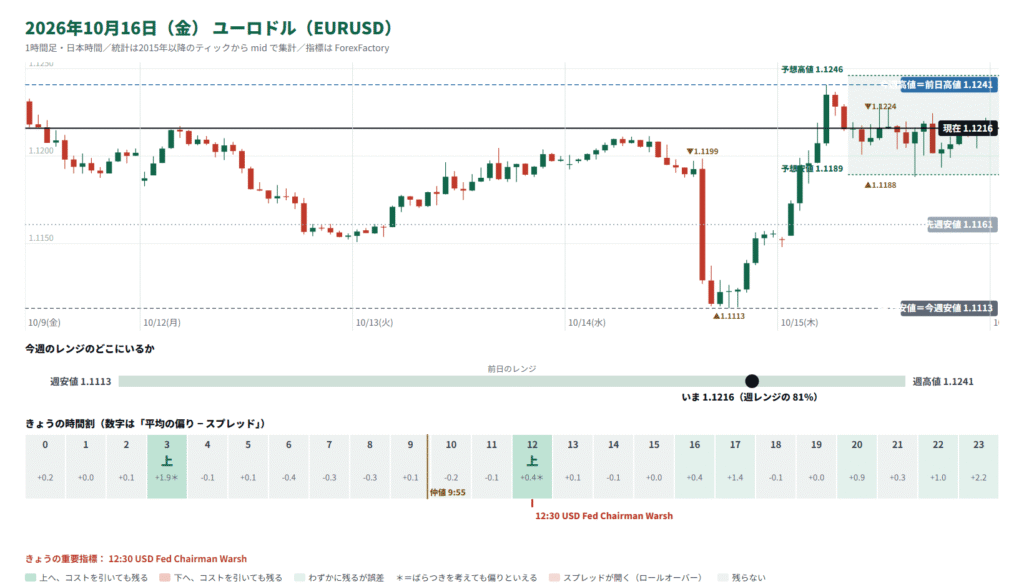Click the hour 3 cell marked 上 +1.9＊

[167, 466]
